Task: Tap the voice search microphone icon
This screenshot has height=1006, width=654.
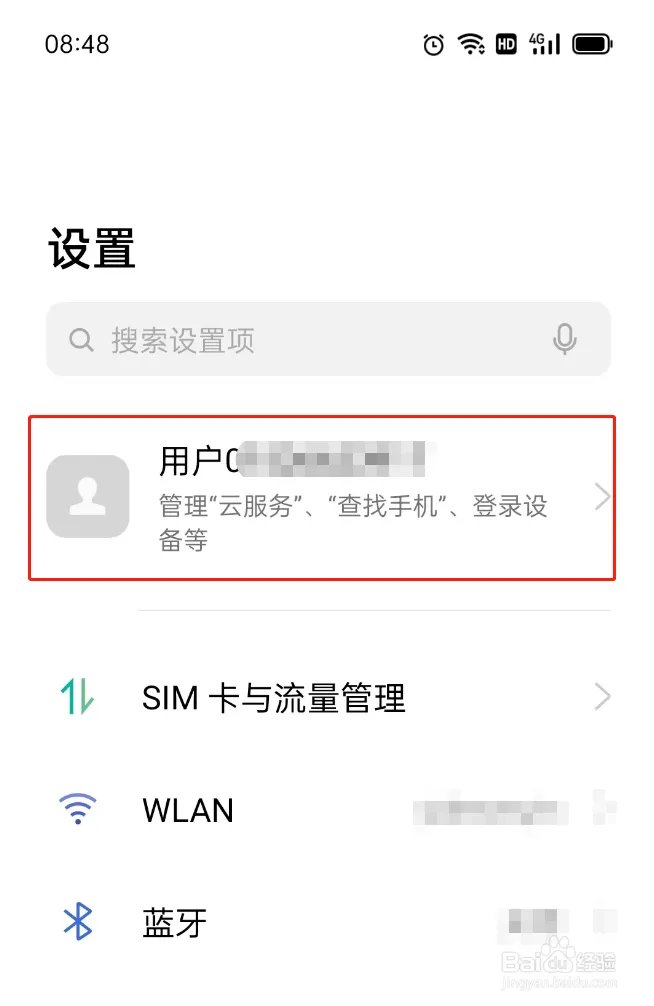Action: point(564,339)
